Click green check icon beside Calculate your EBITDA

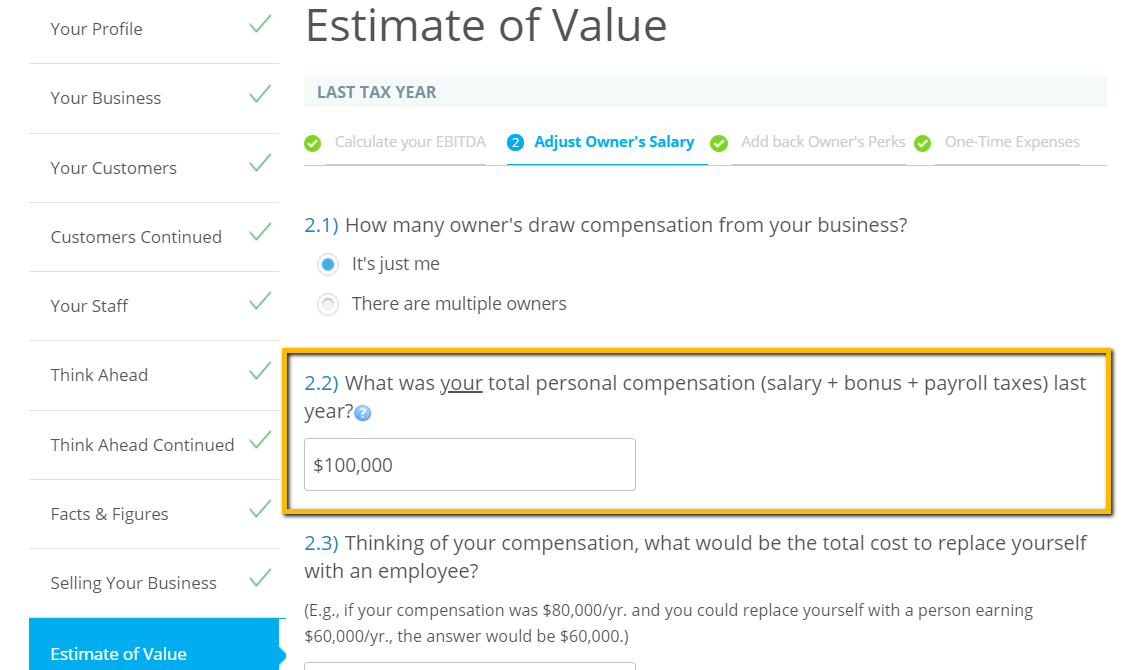[x=313, y=143]
